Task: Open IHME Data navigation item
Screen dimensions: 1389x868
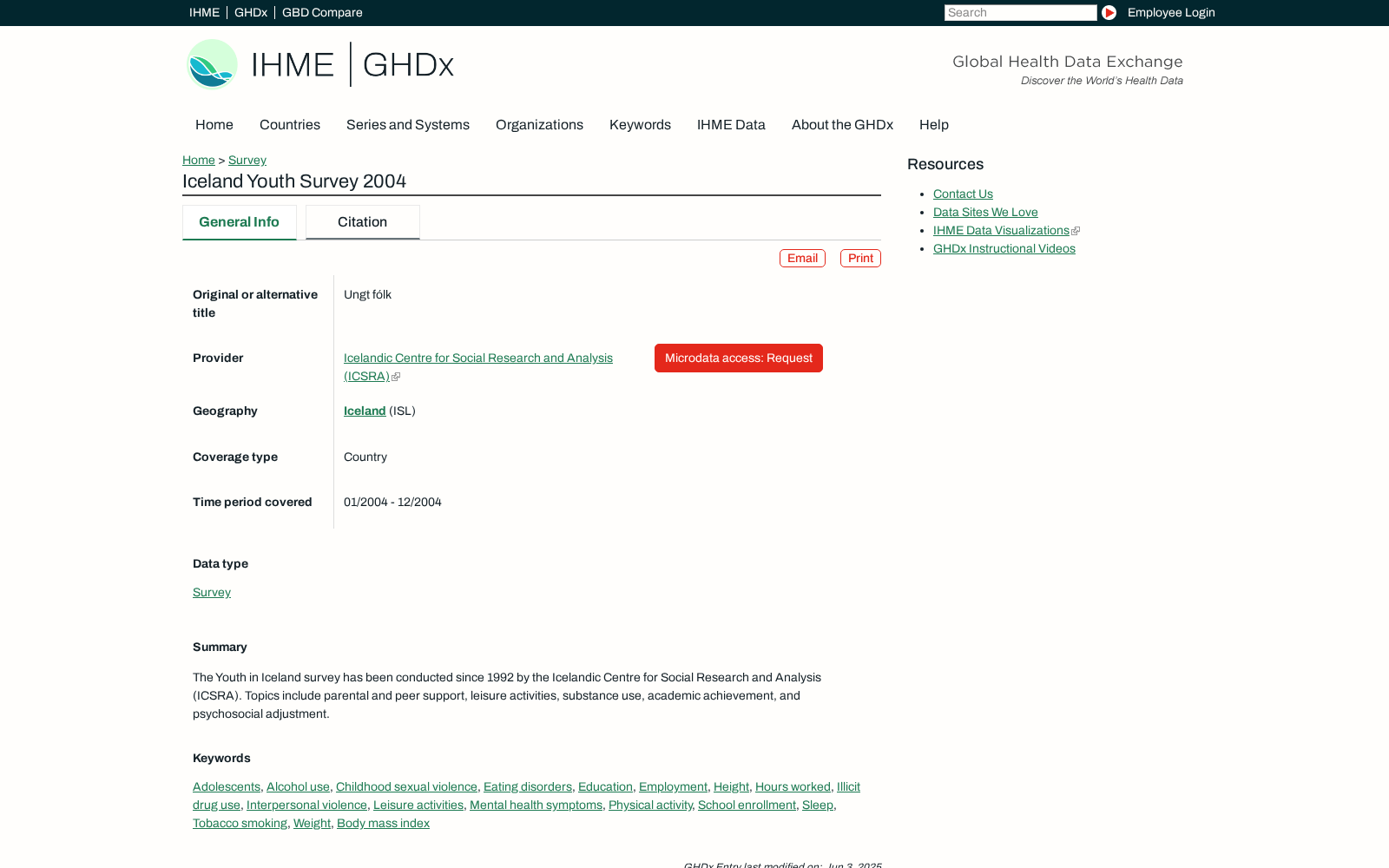Action: 731,125
